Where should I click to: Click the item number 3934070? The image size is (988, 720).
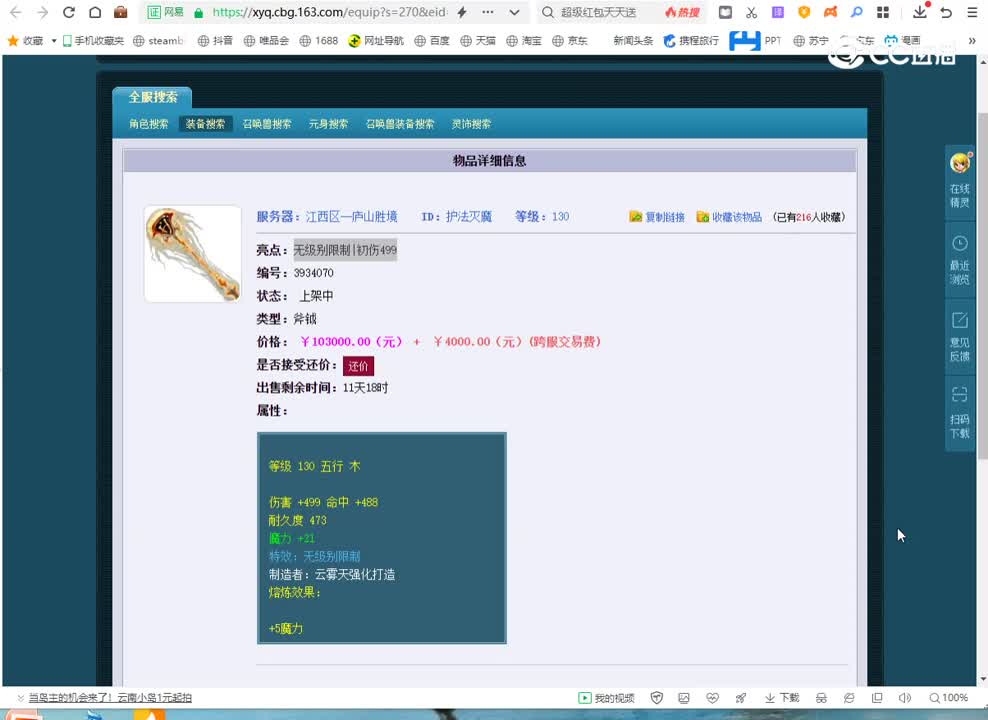314,273
